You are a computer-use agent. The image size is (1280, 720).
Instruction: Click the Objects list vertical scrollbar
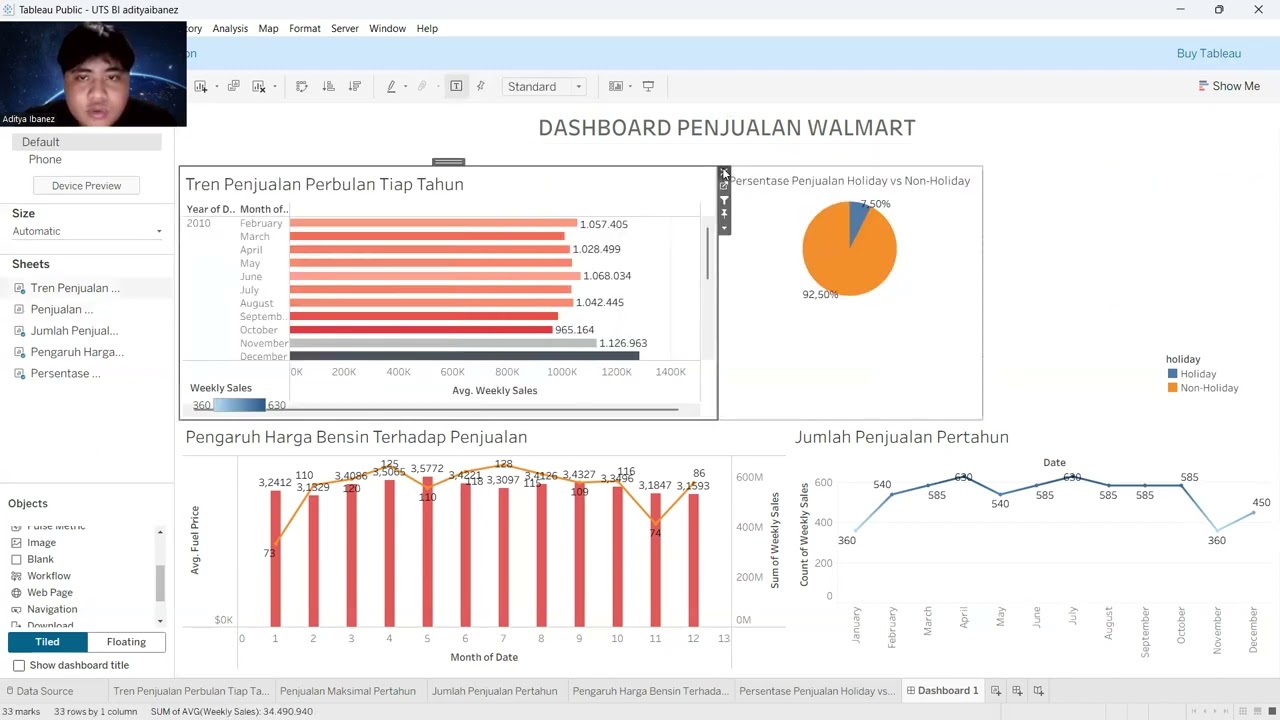pos(160,582)
